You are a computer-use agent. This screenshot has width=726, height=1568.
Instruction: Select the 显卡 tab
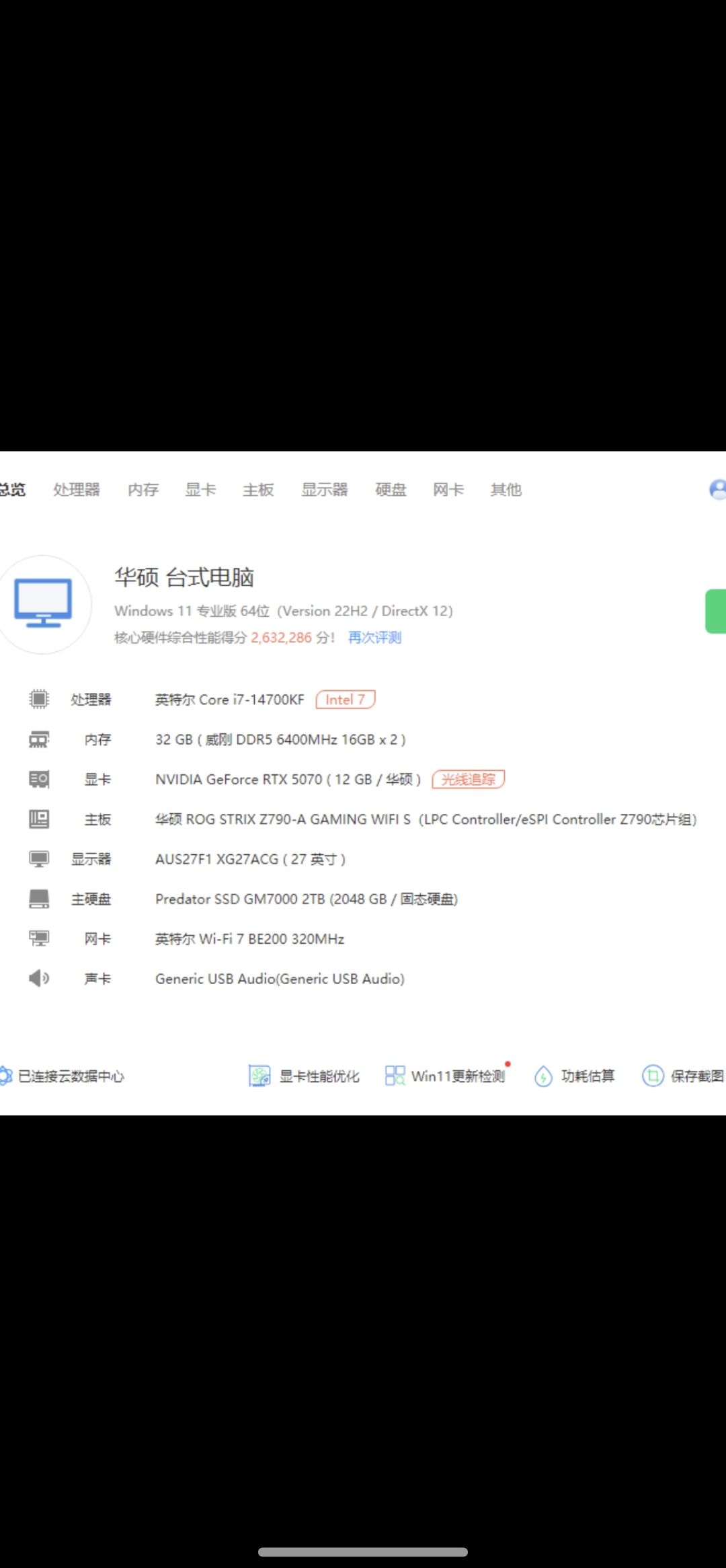200,490
